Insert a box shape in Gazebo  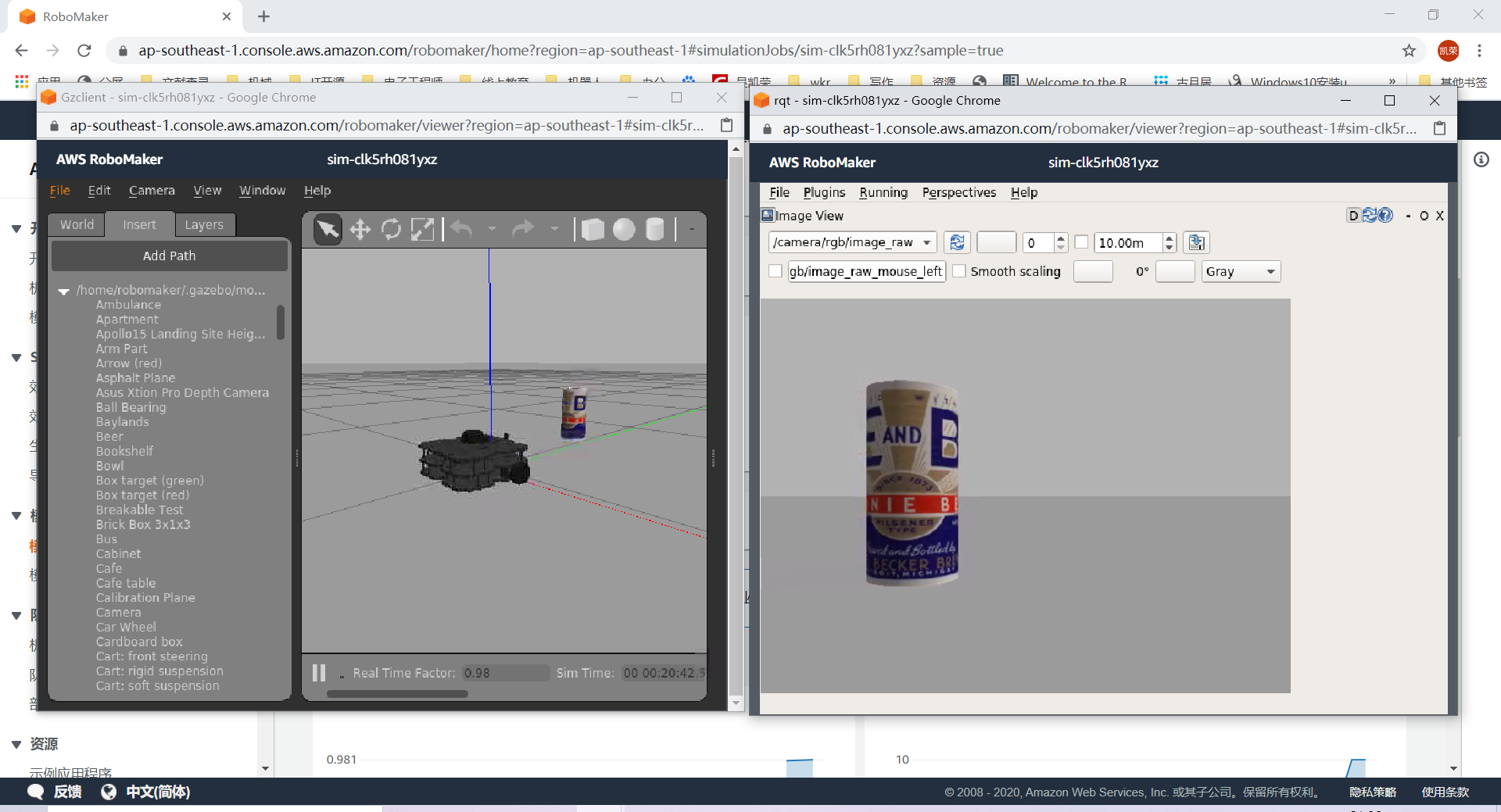(x=593, y=230)
